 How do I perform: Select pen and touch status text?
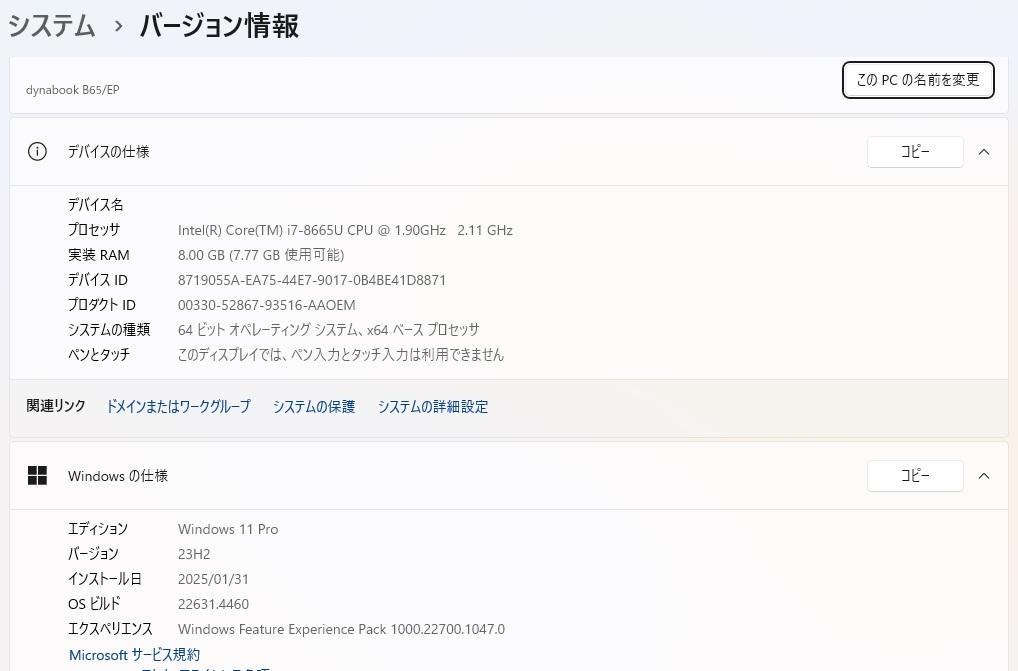341,354
